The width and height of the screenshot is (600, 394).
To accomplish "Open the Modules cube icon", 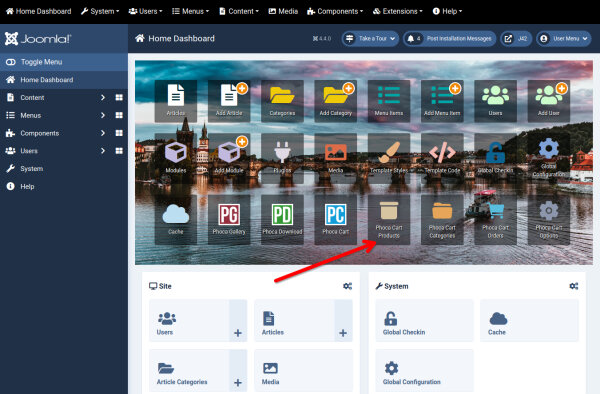I will pos(176,158).
